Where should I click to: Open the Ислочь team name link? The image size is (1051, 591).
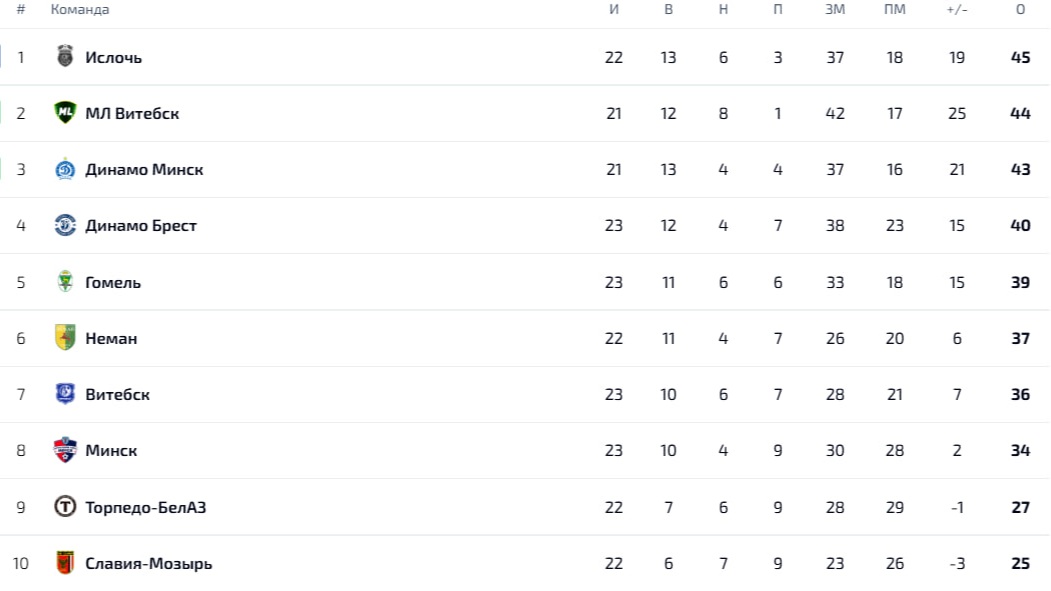pyautogui.click(x=113, y=58)
